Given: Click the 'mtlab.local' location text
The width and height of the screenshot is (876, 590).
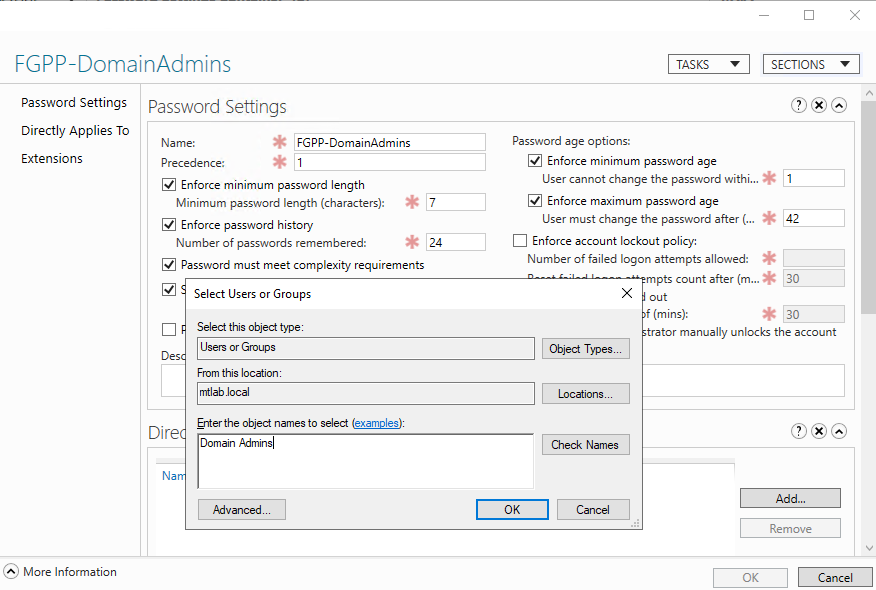Looking at the screenshot, I should [225, 392].
